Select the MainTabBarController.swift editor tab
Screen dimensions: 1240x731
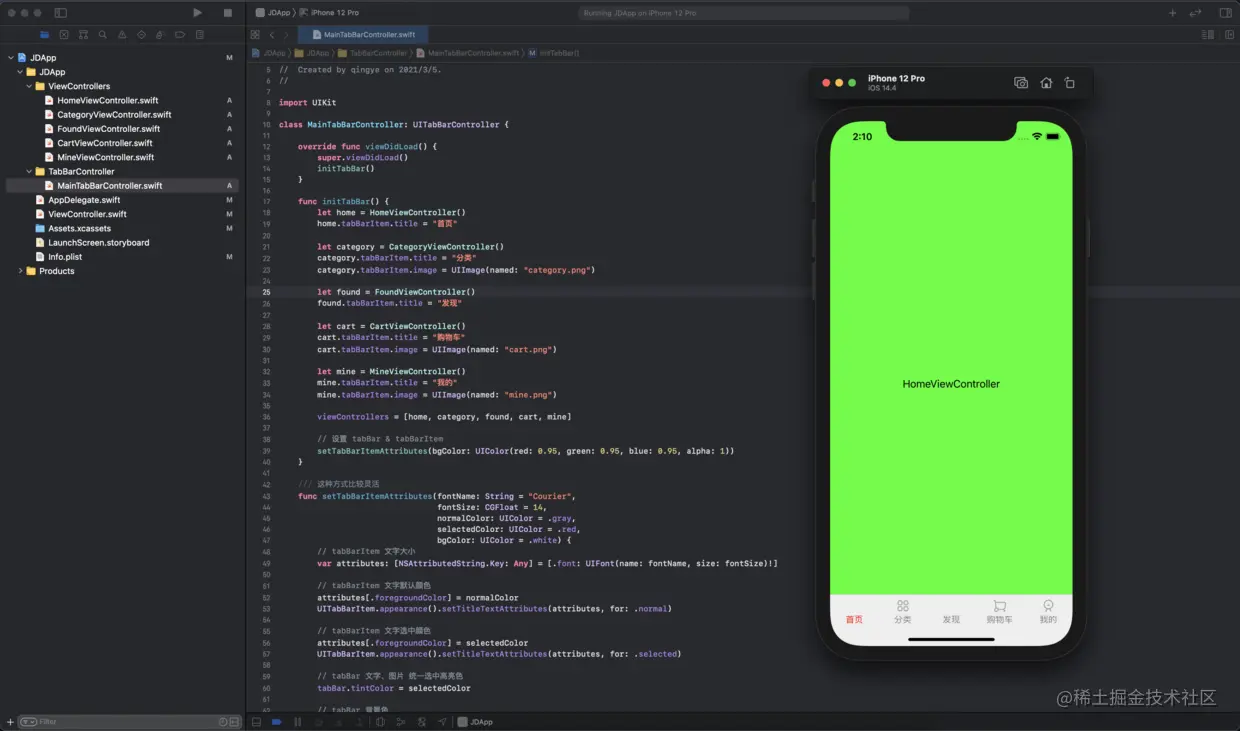[363, 35]
